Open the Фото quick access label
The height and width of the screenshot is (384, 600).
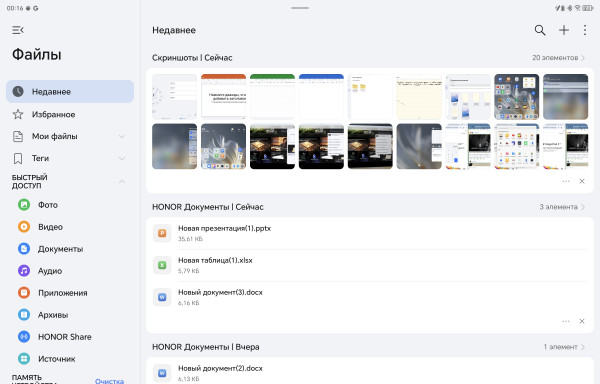(48, 205)
